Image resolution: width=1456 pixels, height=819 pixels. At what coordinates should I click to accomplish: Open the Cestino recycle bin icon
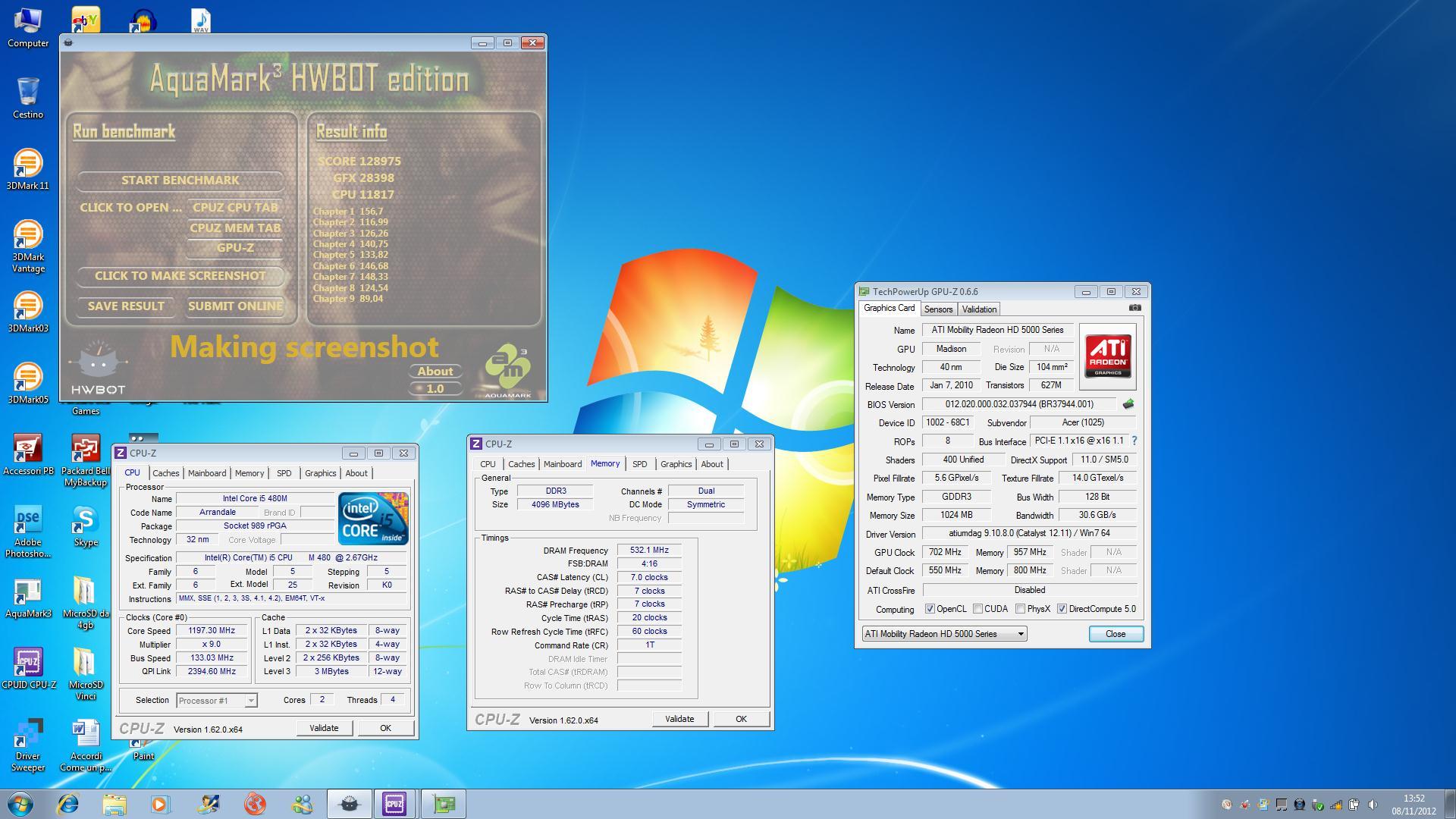click(28, 98)
